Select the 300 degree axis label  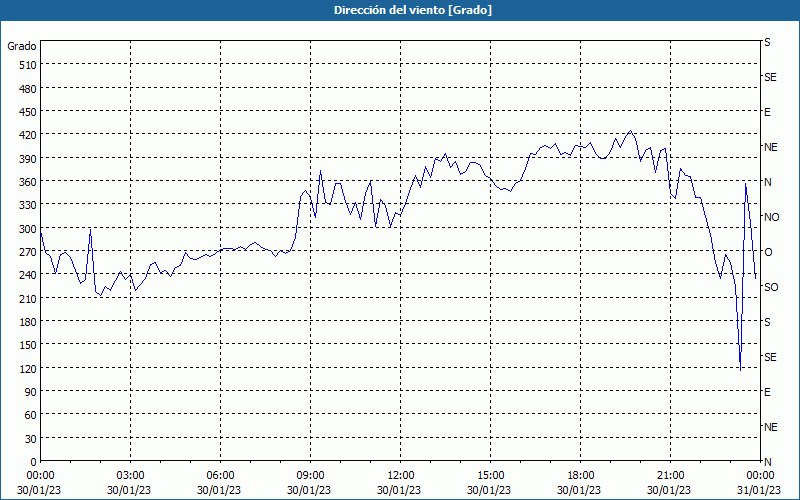click(x=28, y=229)
